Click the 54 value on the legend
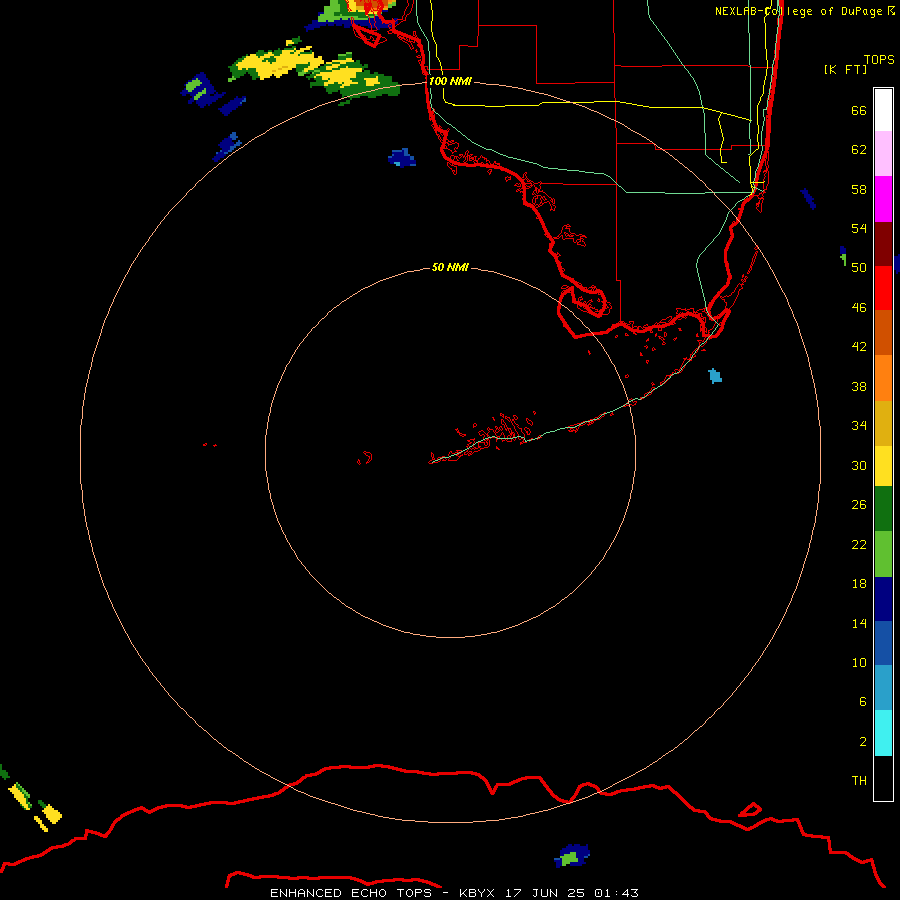The image size is (900, 900). tap(859, 228)
